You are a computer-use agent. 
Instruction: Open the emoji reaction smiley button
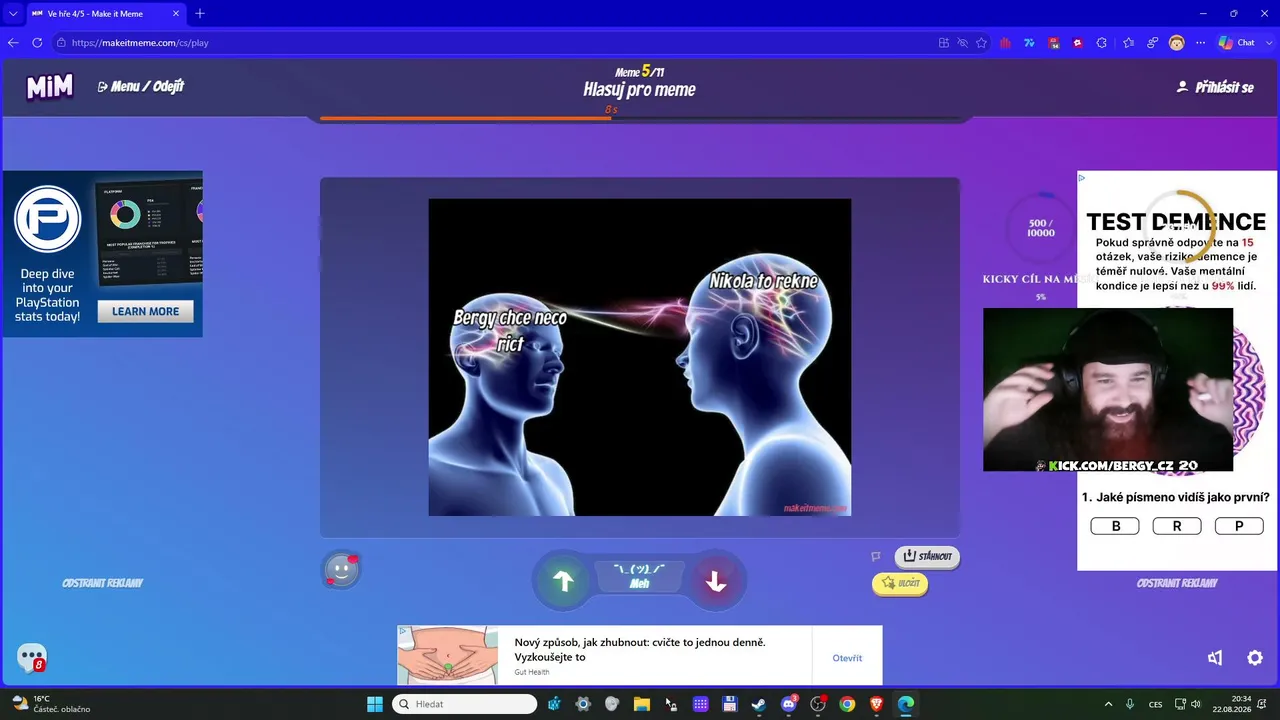(x=341, y=570)
